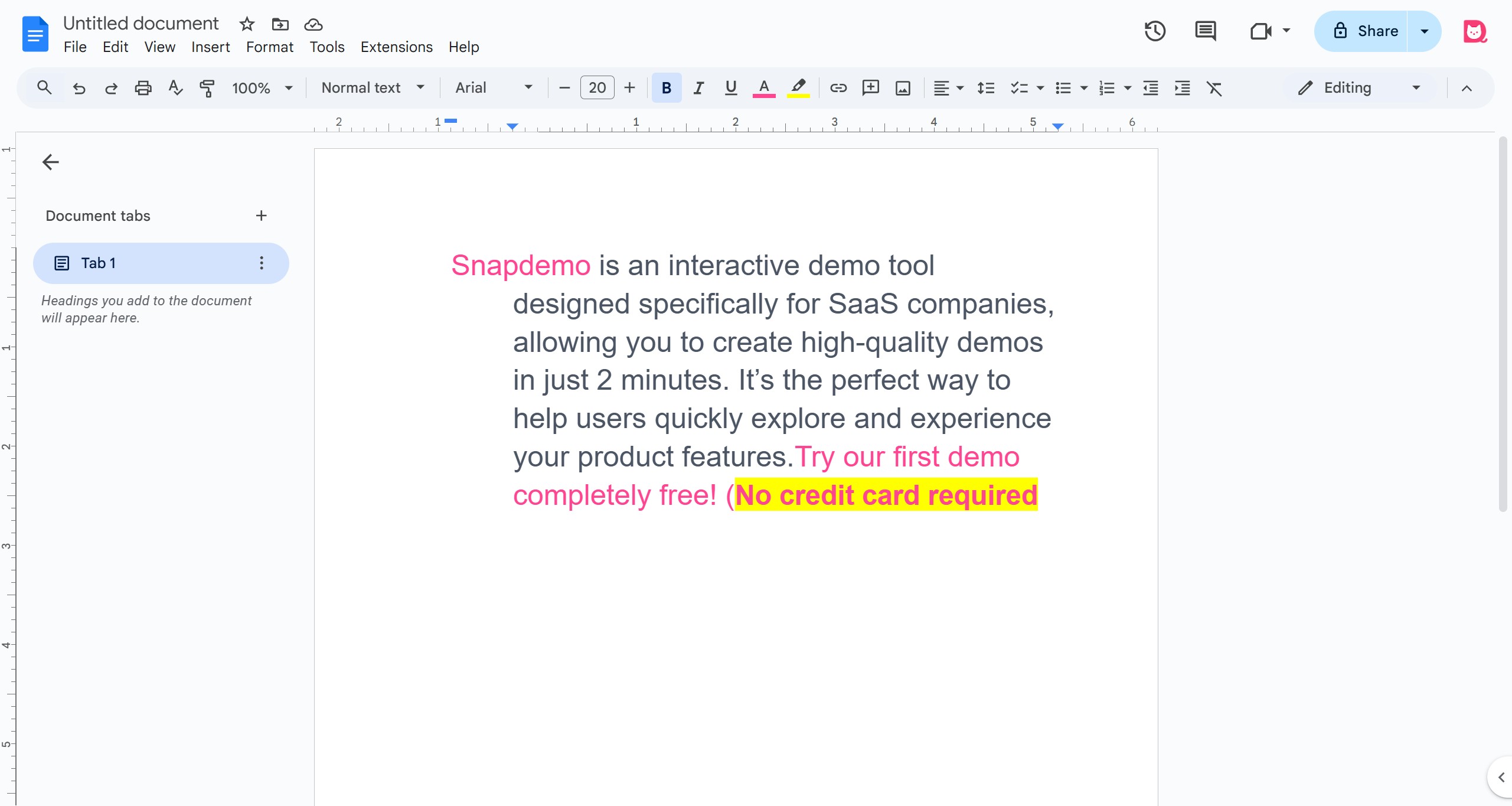The height and width of the screenshot is (806, 1512).
Task: Open the Insert menu
Action: pos(210,47)
